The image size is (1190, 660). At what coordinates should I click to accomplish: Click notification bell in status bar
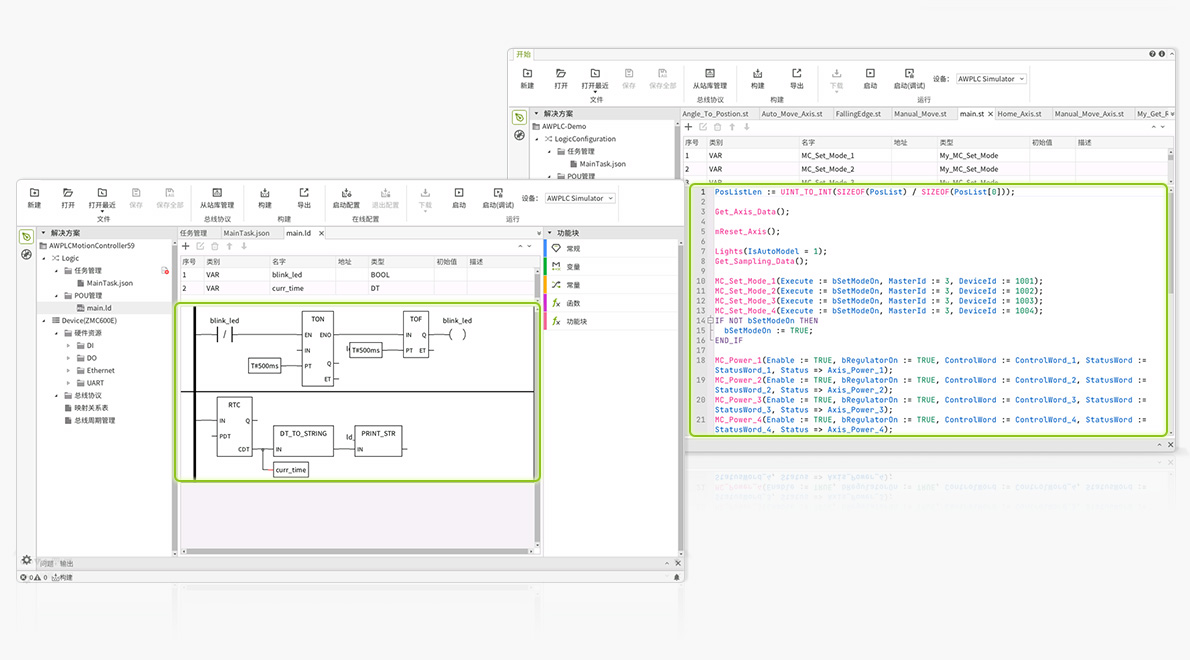click(x=677, y=577)
